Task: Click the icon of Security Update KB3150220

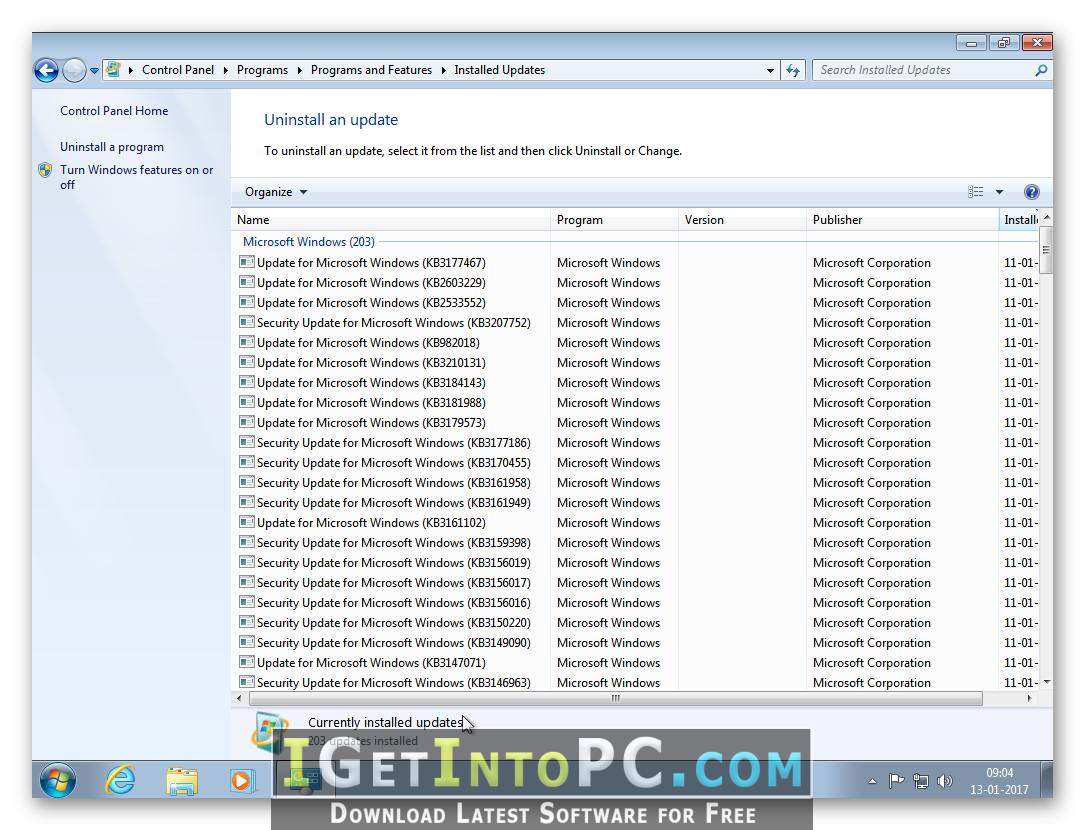Action: (246, 622)
